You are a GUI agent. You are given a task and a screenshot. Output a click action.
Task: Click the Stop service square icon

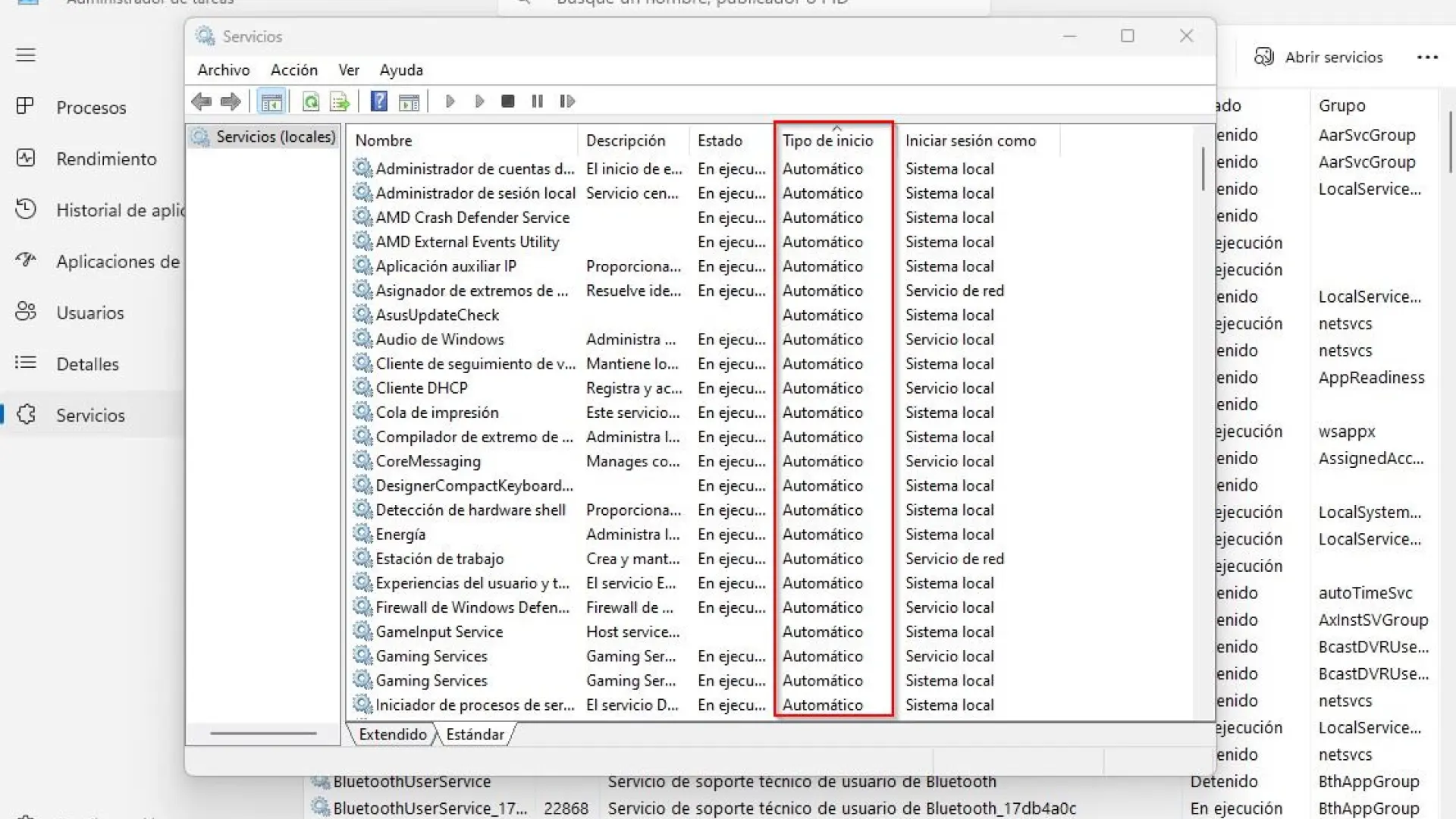[x=508, y=101]
